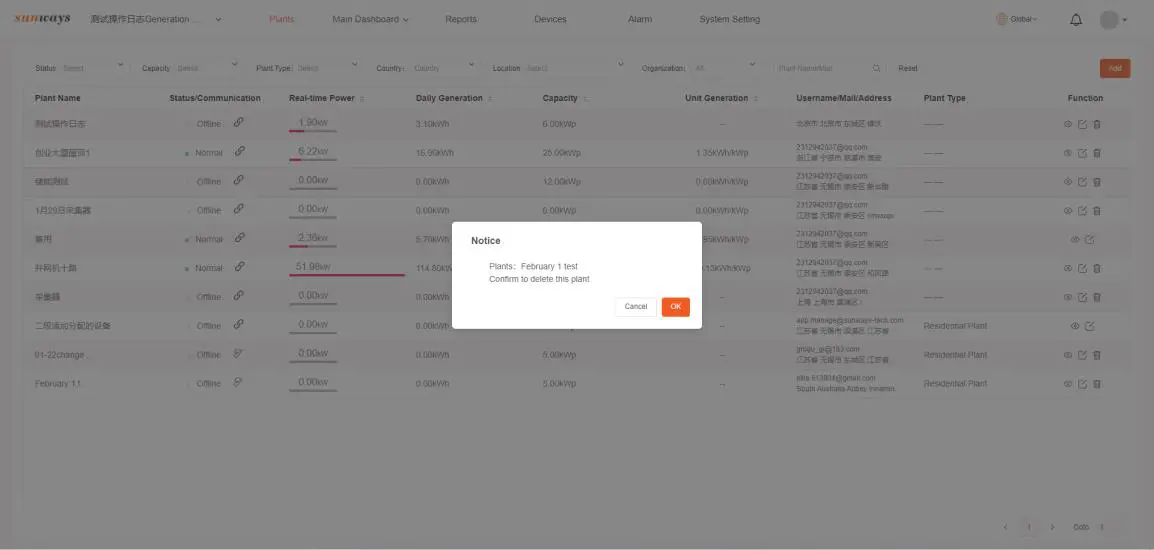
Task: Click the search magnifier in Plant Name field
Action: tap(877, 68)
